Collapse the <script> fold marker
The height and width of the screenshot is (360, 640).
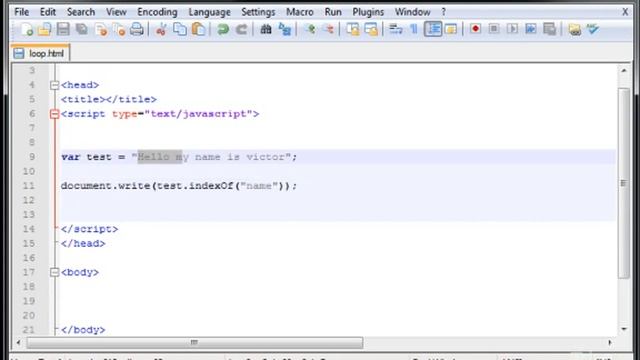point(54,114)
